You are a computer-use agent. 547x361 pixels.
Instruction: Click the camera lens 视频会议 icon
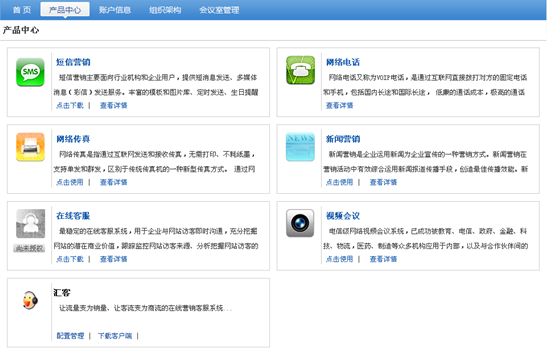pyautogui.click(x=300, y=223)
